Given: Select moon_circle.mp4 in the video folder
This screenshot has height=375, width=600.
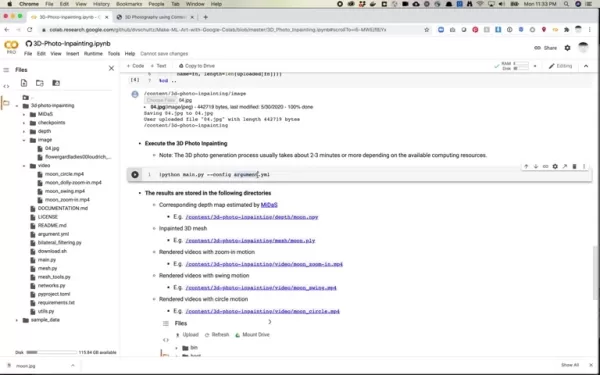Looking at the screenshot, I should (64, 174).
